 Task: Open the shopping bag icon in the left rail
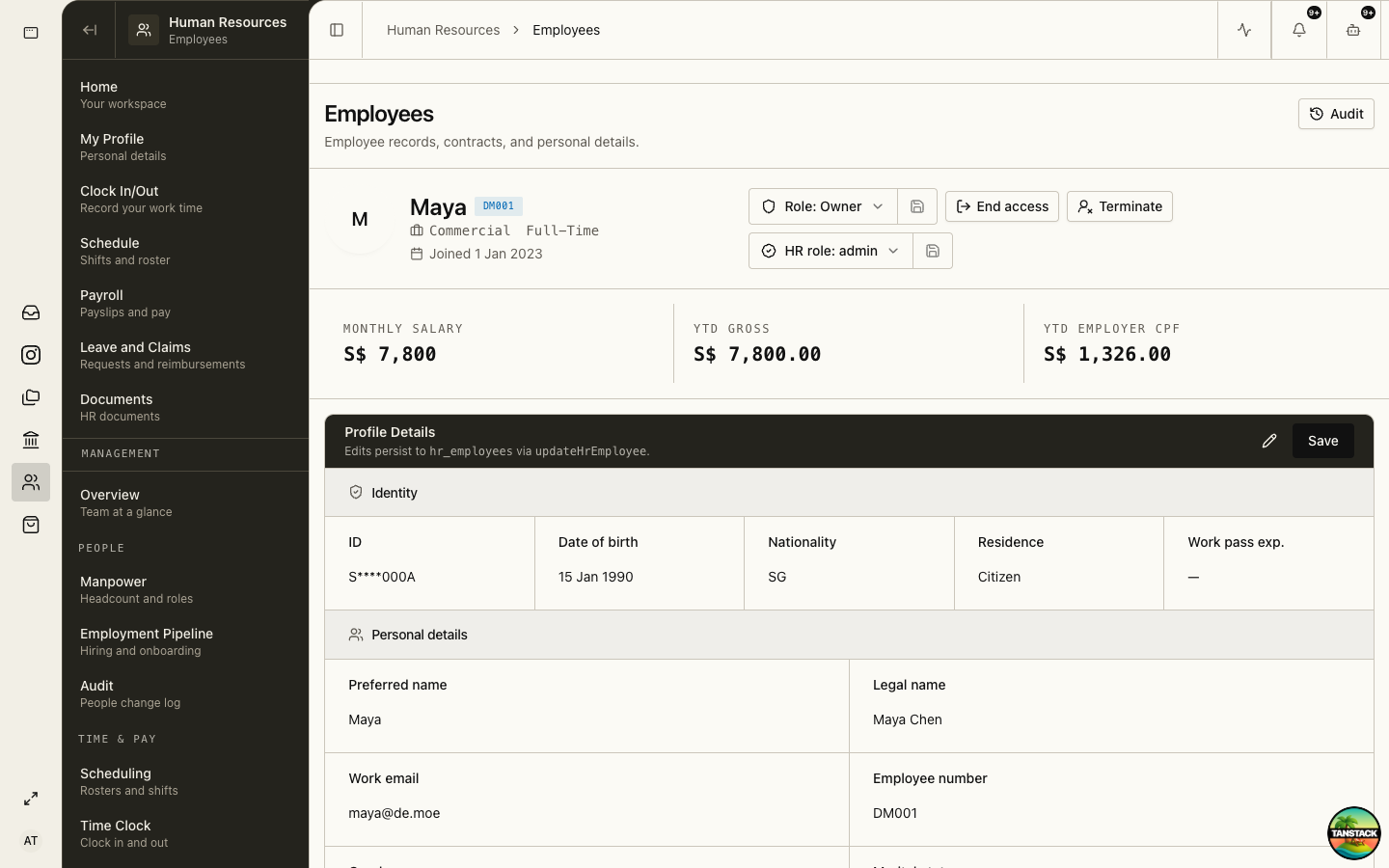pyautogui.click(x=31, y=525)
